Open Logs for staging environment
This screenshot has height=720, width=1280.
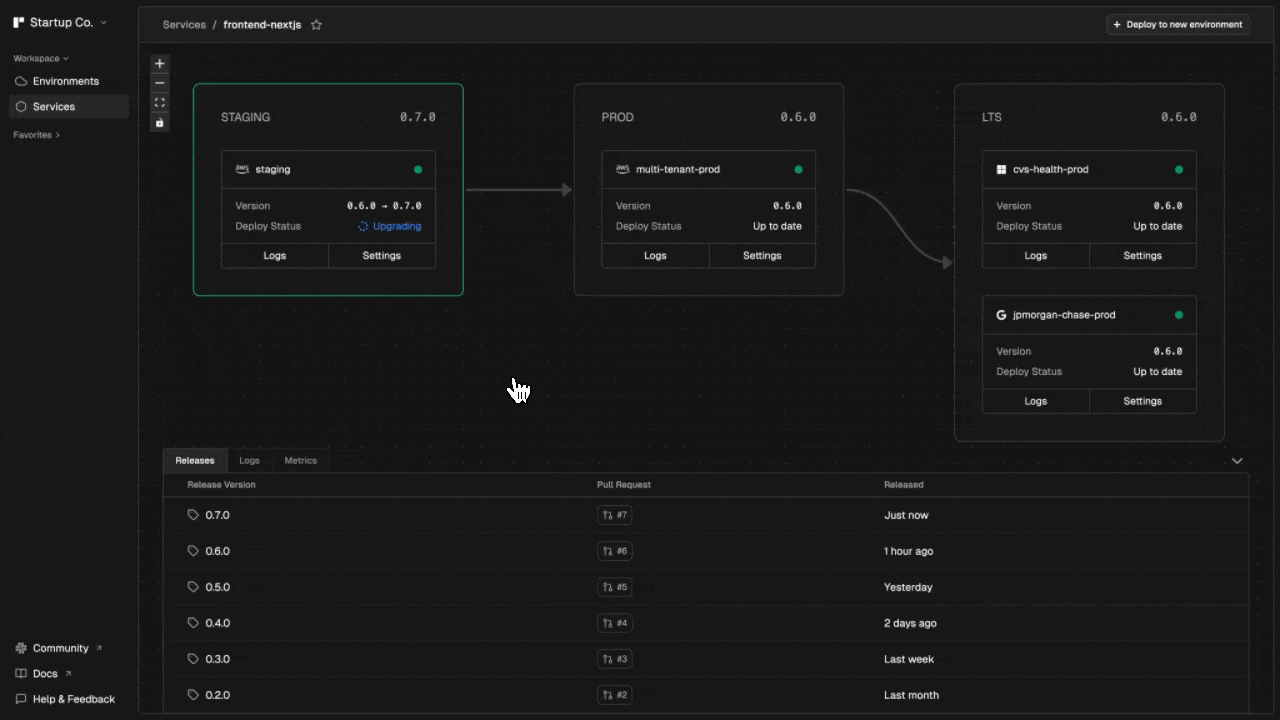(274, 256)
